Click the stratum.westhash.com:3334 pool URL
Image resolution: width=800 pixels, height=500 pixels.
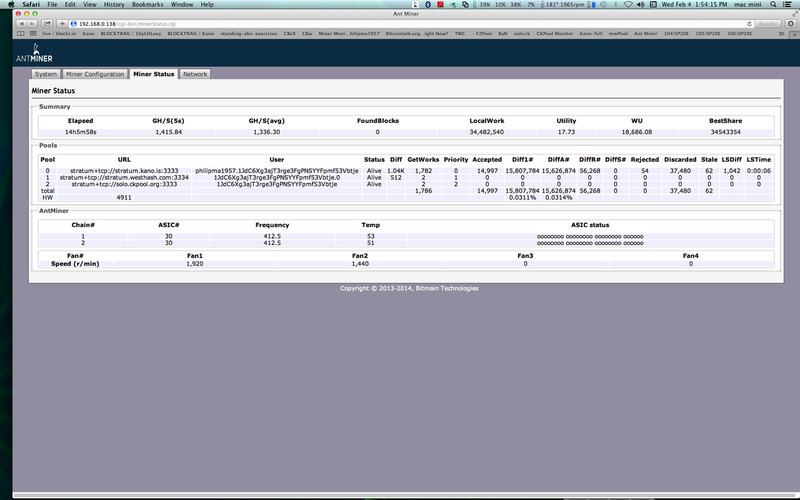pos(124,178)
